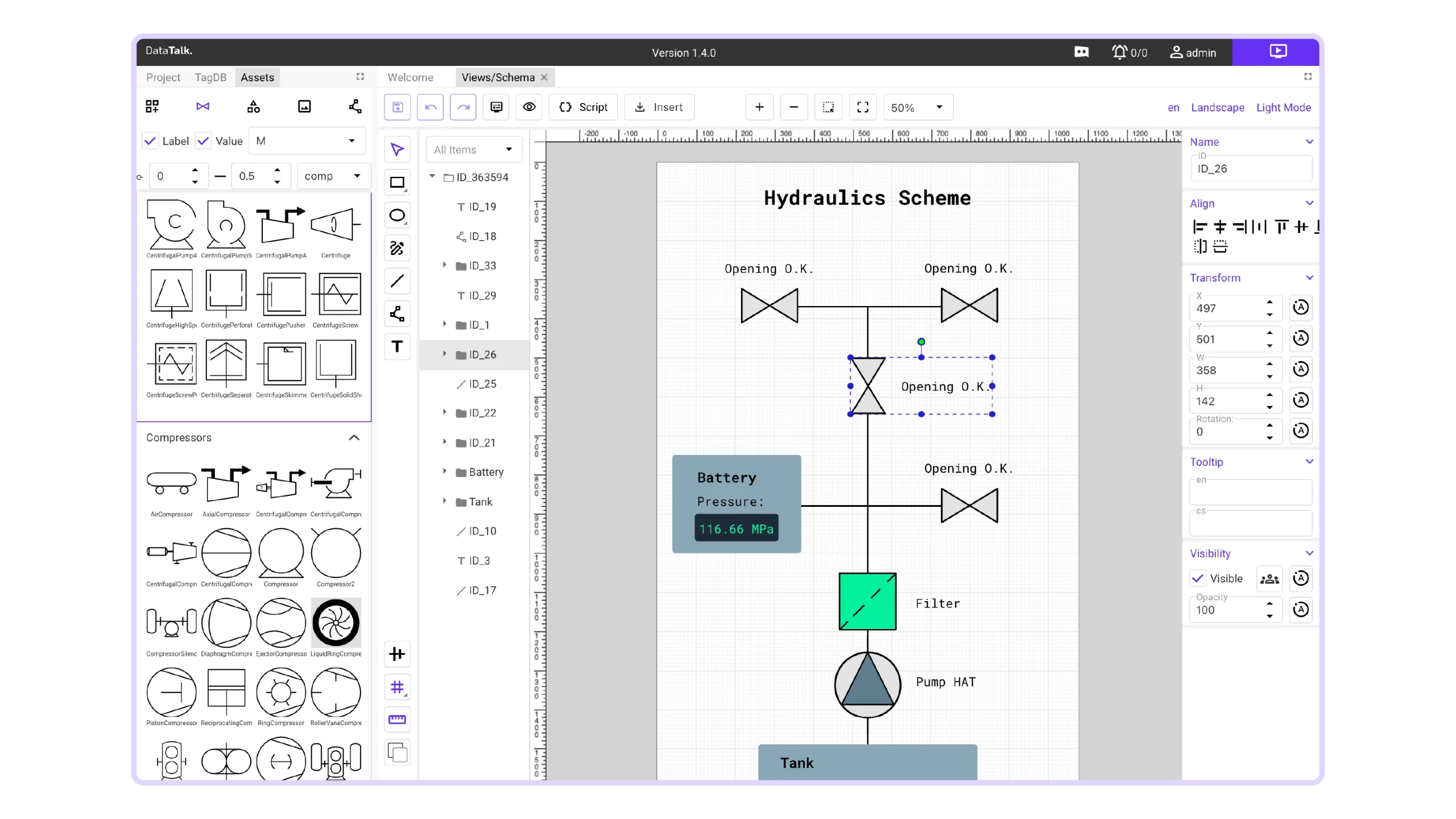The width and height of the screenshot is (1456, 819).
Task: Activate the line drawing tool
Action: pyautogui.click(x=397, y=281)
